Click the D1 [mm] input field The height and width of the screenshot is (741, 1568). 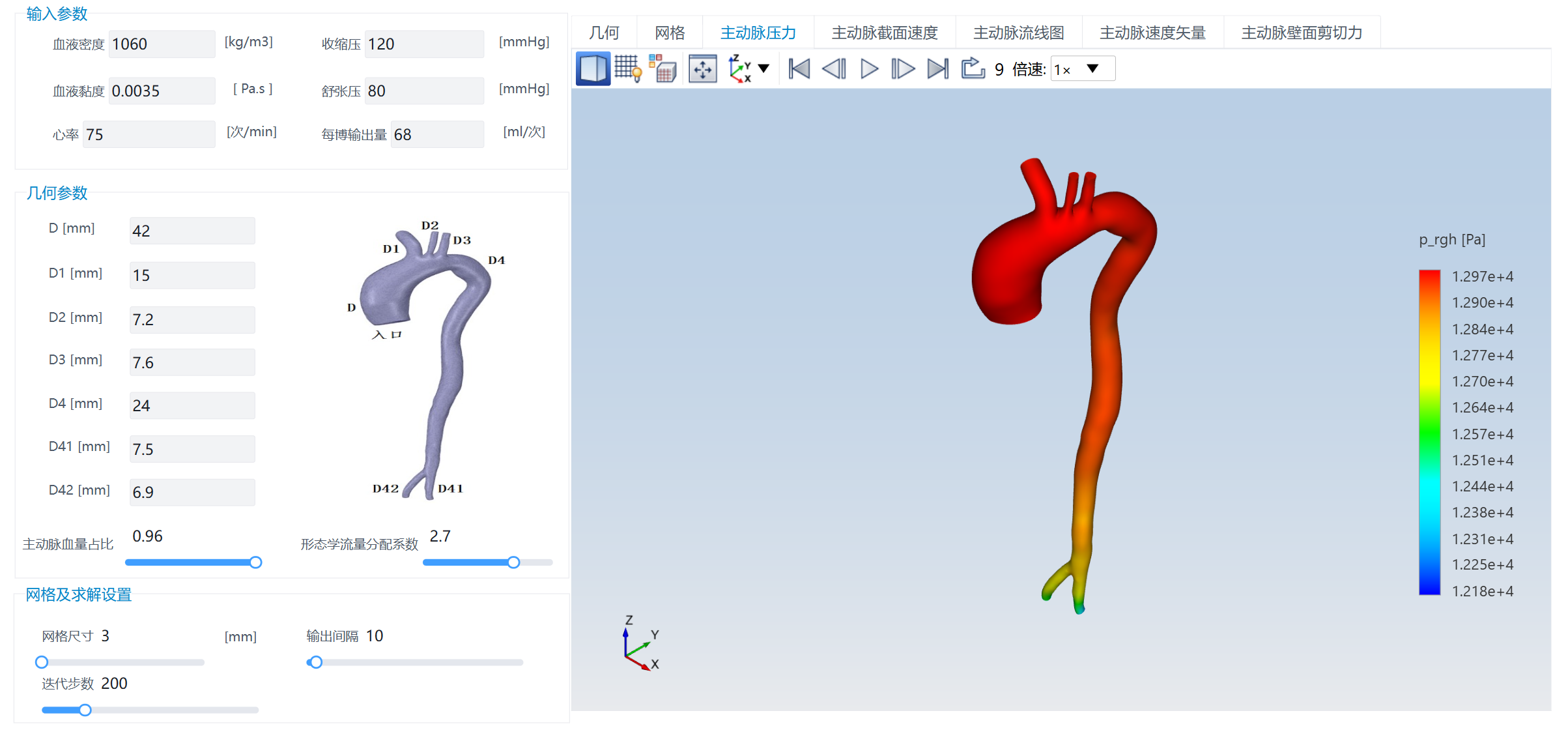coord(192,275)
